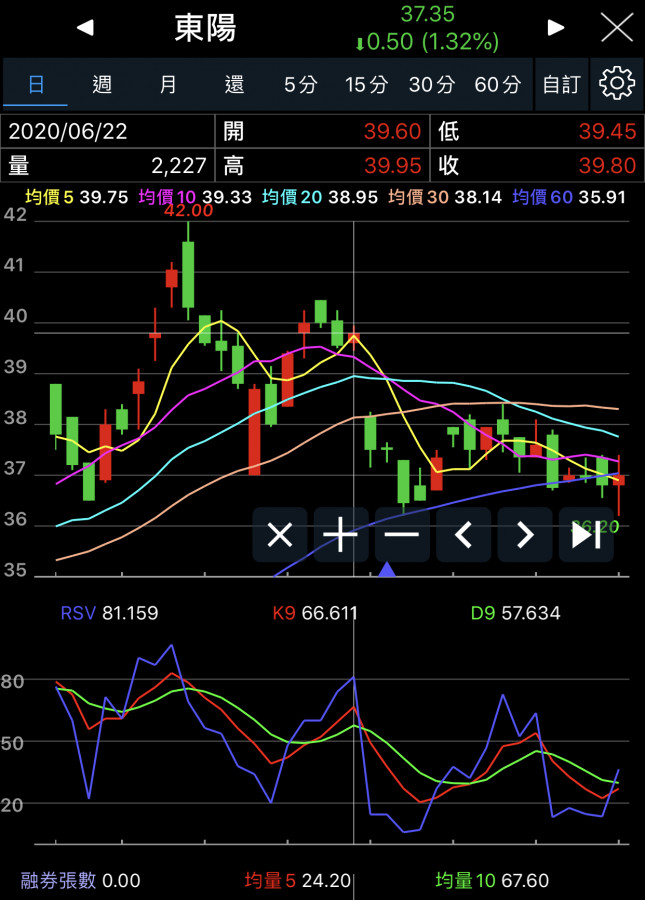The image size is (645, 900).
Task: Switch to 30分 interval chart
Action: 432,84
